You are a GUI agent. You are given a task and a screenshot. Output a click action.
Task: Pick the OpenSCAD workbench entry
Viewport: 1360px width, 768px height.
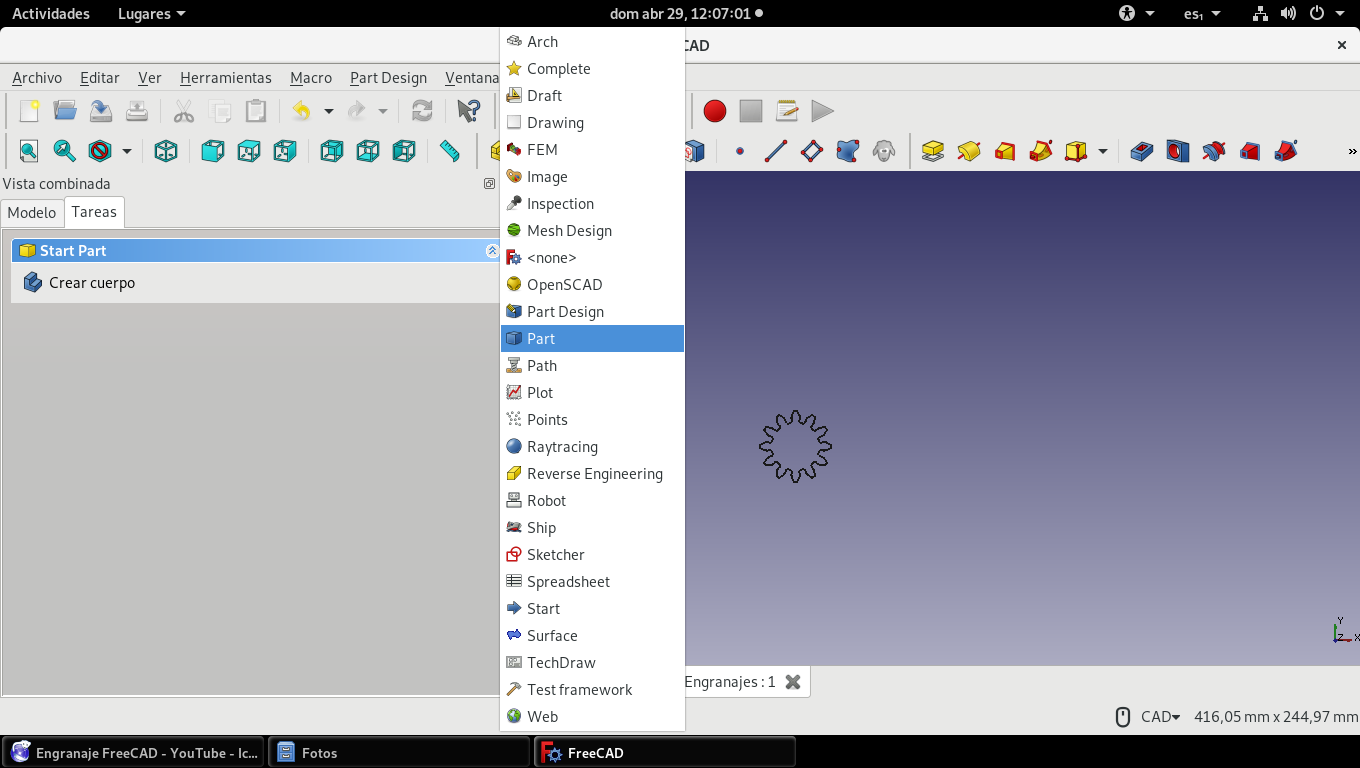pyautogui.click(x=592, y=284)
